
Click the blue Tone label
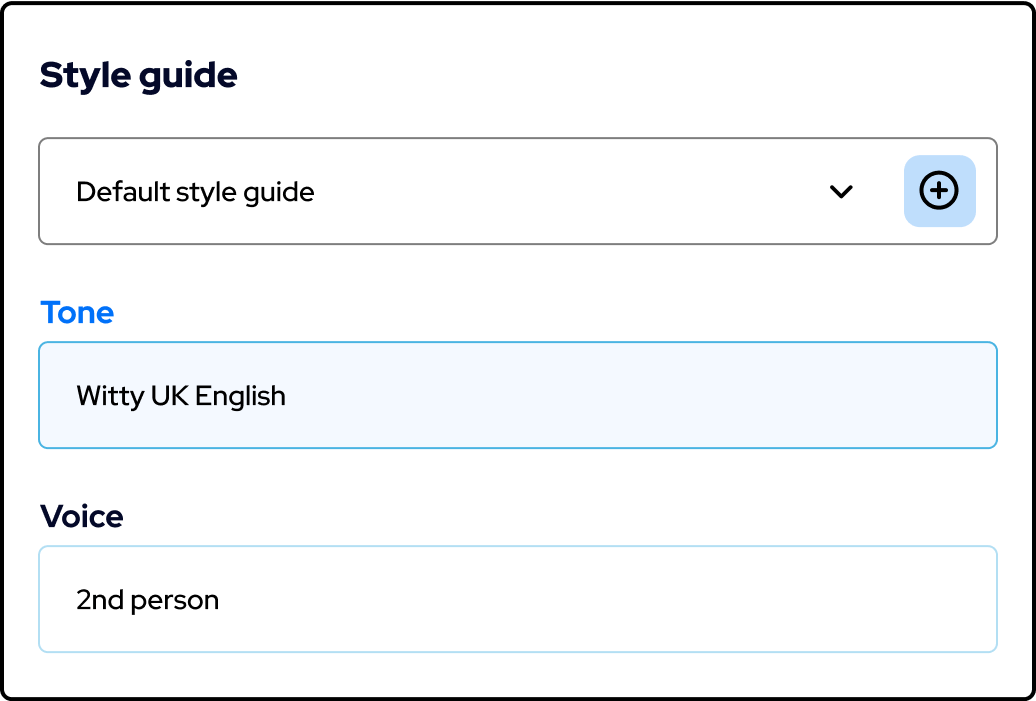point(77,312)
